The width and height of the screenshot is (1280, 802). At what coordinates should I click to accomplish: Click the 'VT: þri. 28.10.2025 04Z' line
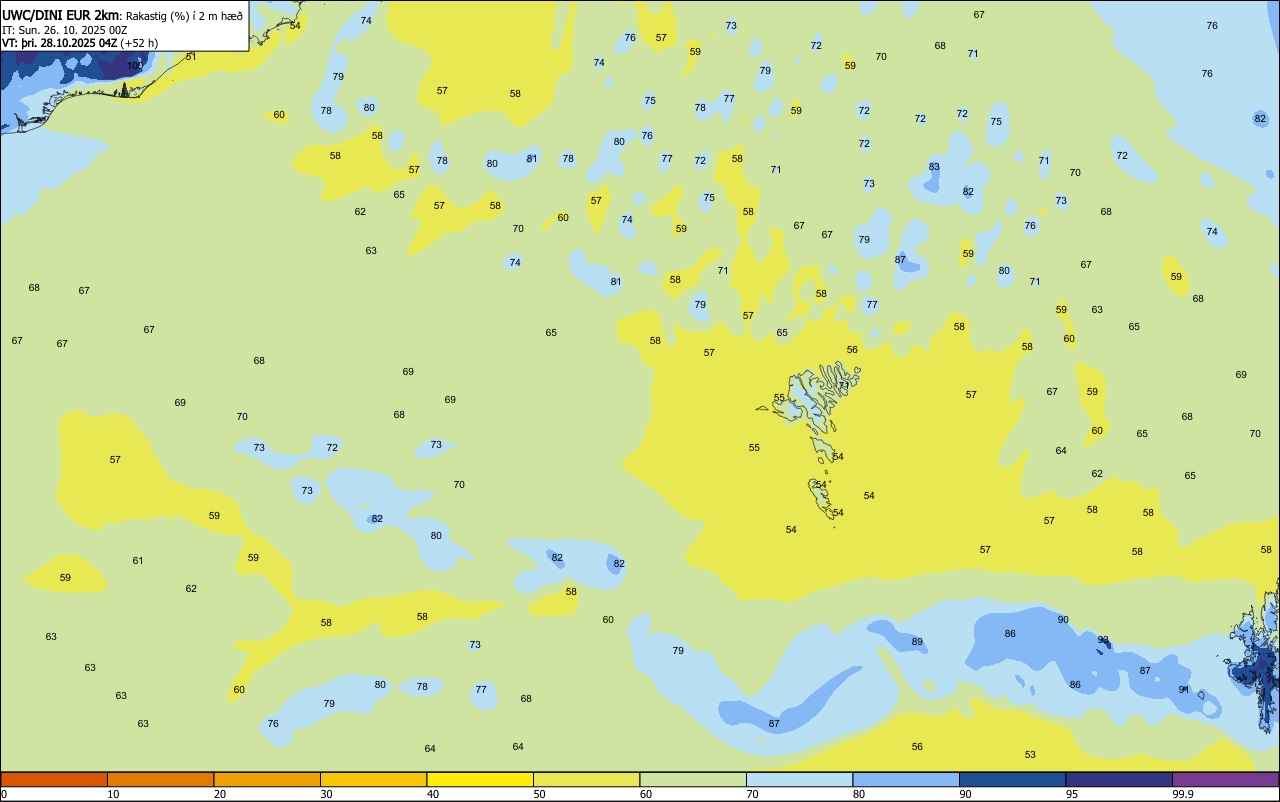click(x=60, y=43)
